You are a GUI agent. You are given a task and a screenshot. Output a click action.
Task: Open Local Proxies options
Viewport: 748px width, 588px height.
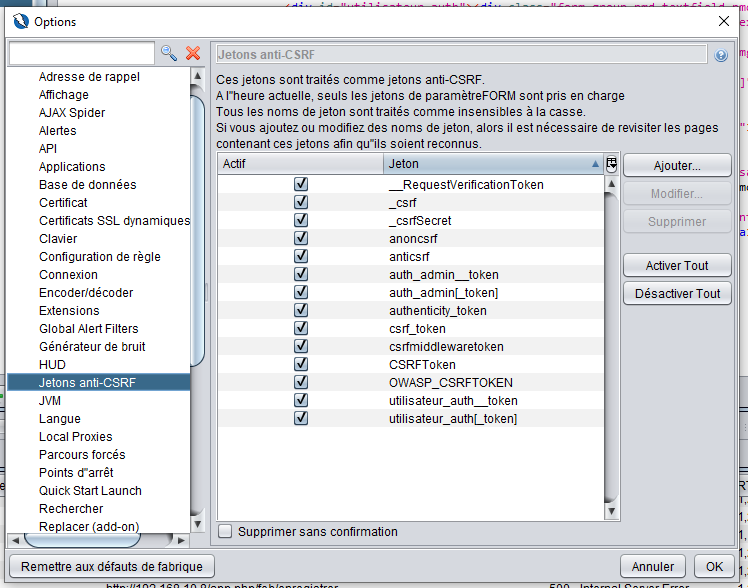75,437
